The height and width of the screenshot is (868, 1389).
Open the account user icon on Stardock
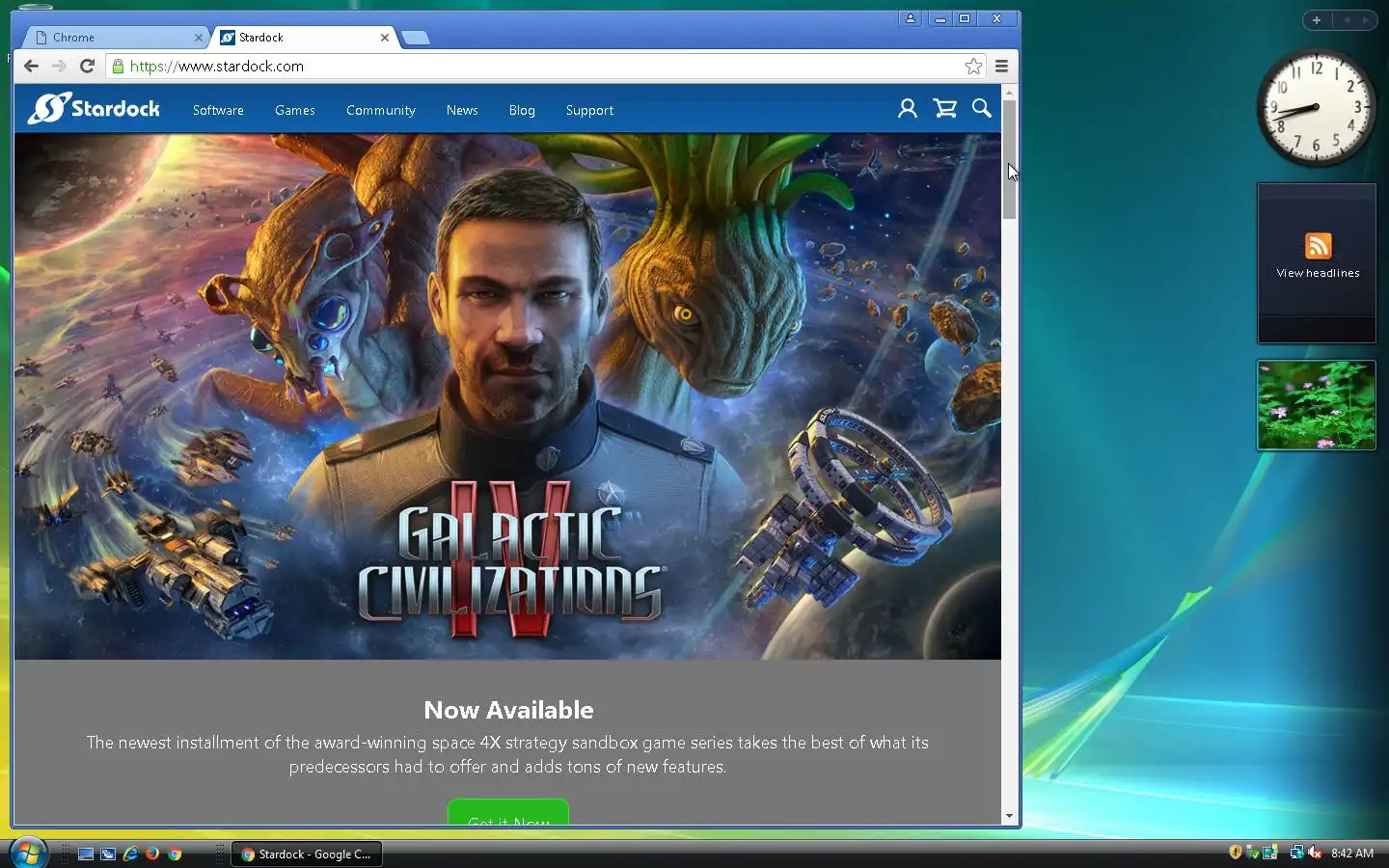tap(907, 108)
